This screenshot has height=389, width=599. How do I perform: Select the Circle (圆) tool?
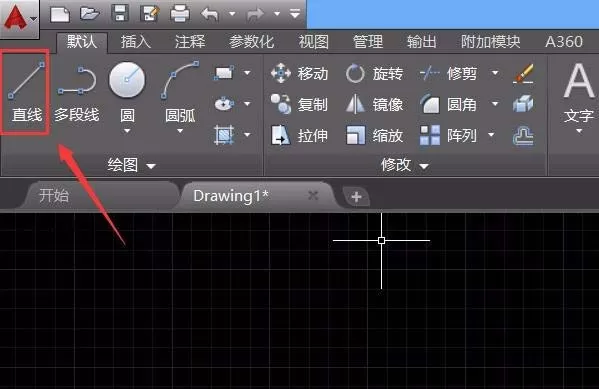(127, 92)
